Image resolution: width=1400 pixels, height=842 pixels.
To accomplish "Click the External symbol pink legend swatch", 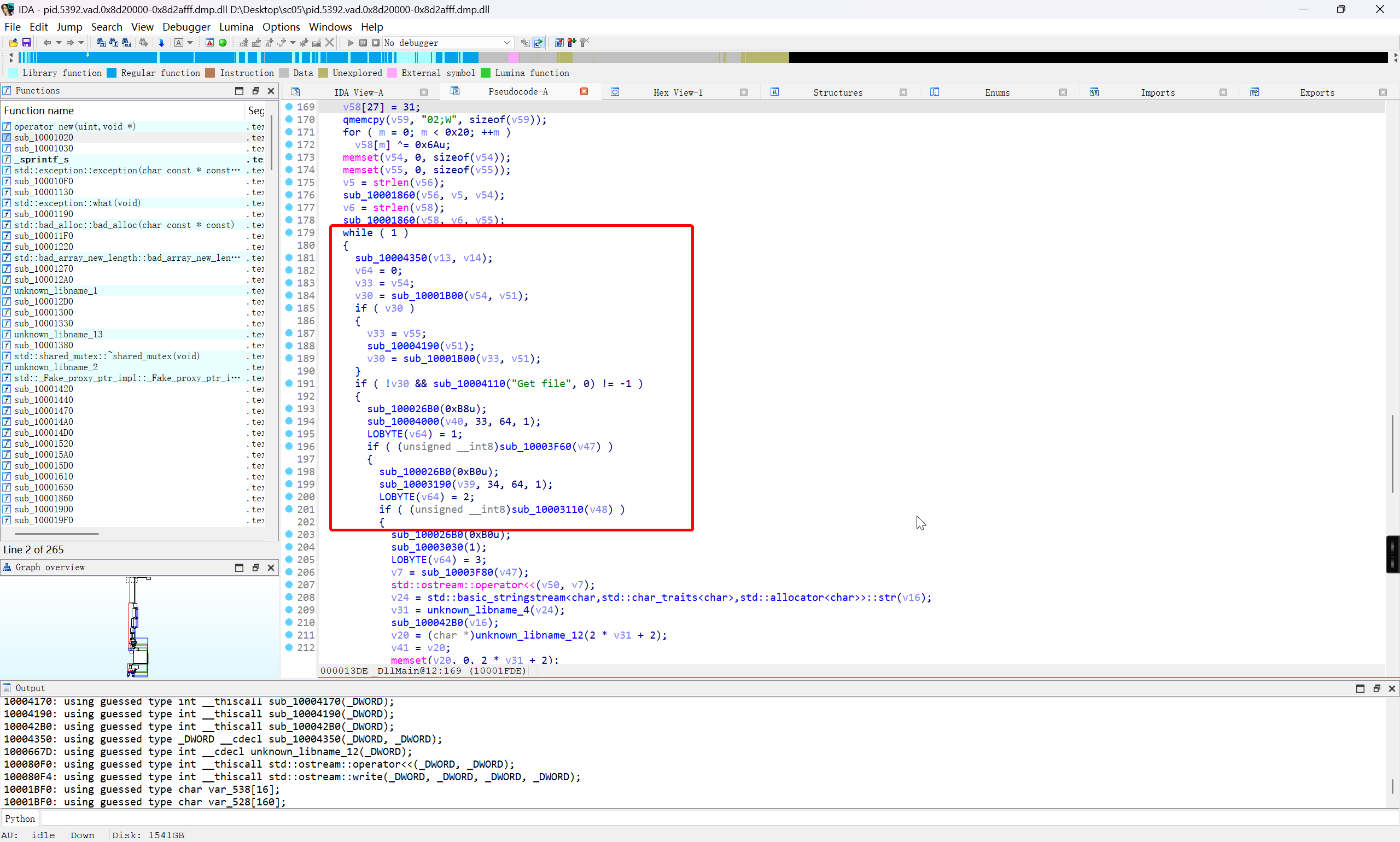I will (392, 73).
